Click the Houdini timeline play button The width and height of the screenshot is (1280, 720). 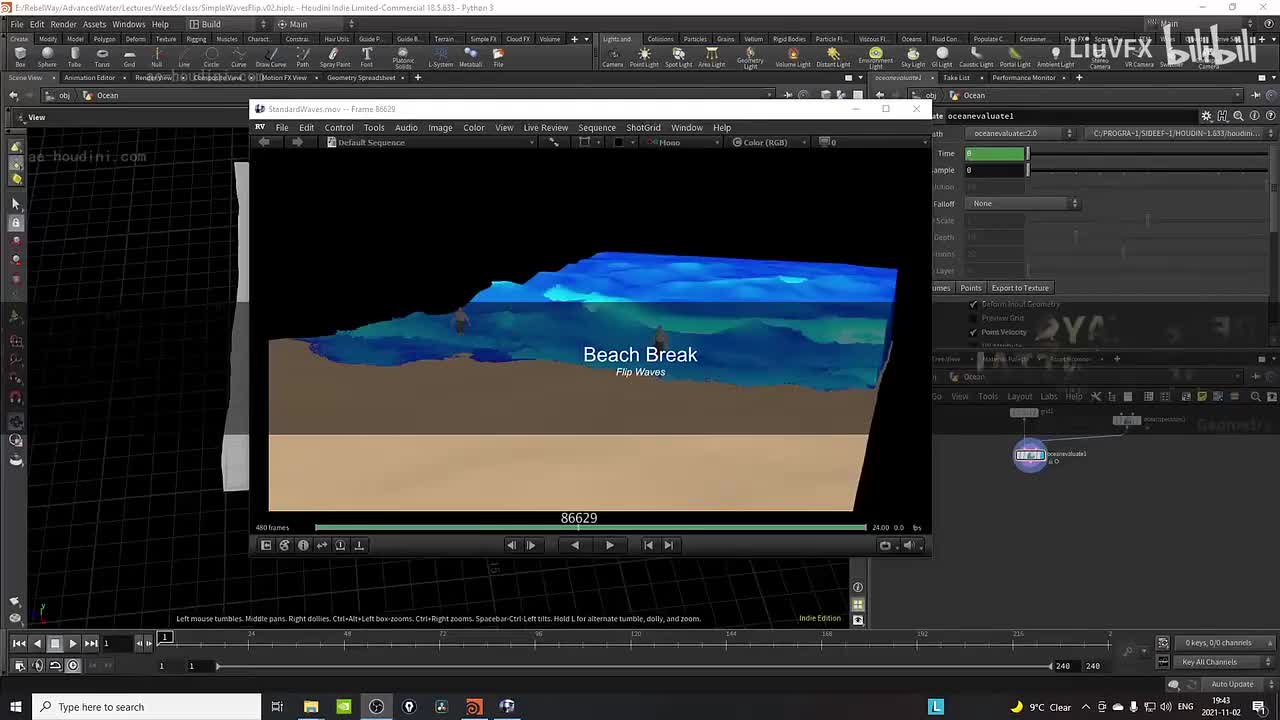73,643
